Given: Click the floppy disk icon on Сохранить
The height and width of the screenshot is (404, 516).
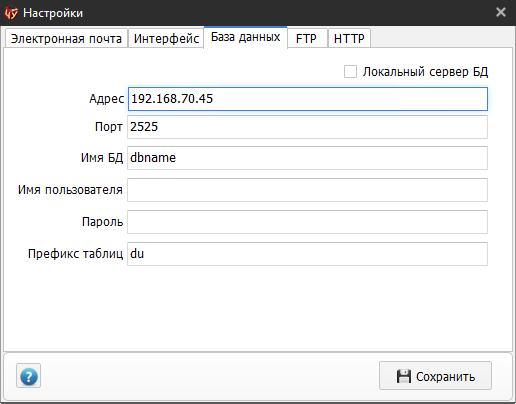Looking at the screenshot, I should [403, 376].
